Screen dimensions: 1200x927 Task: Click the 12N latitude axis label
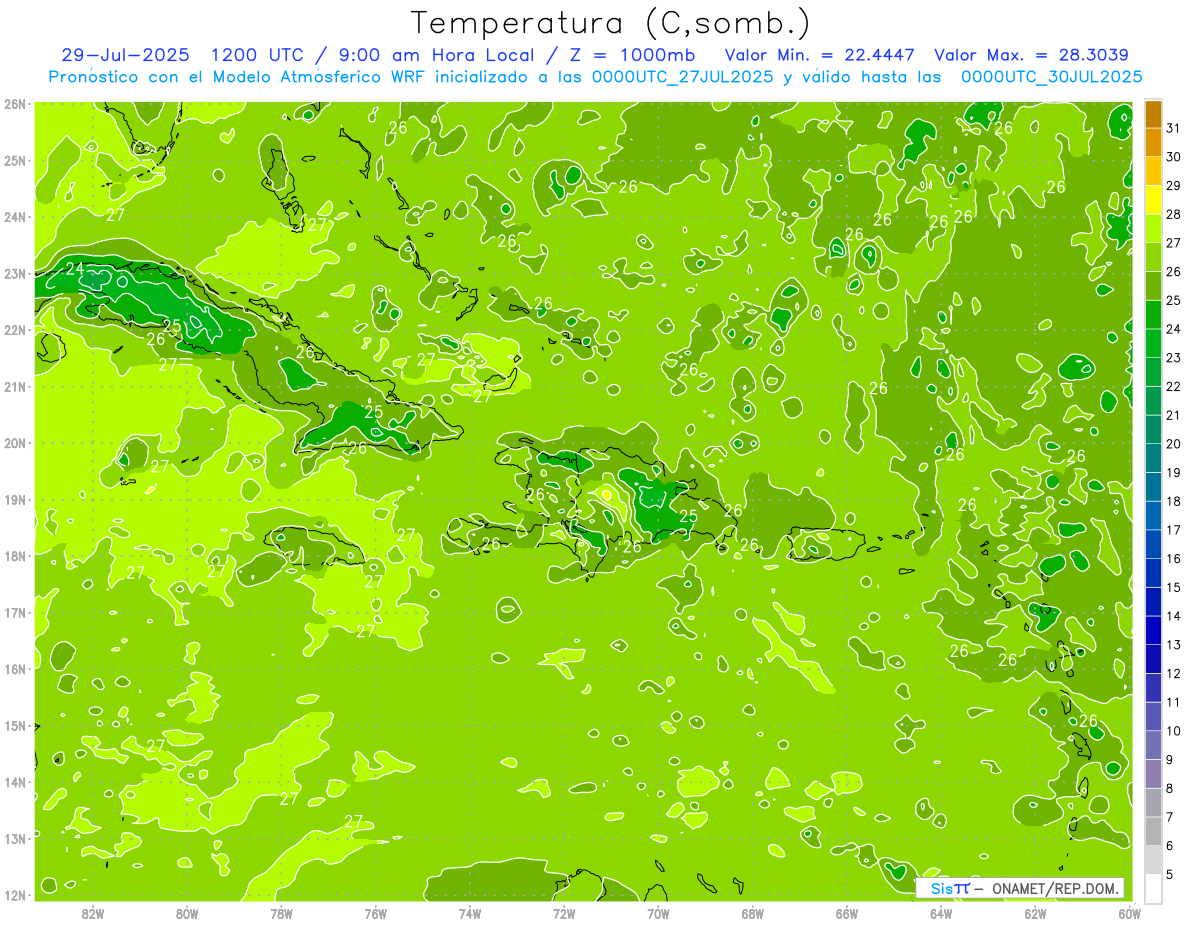(x=15, y=895)
